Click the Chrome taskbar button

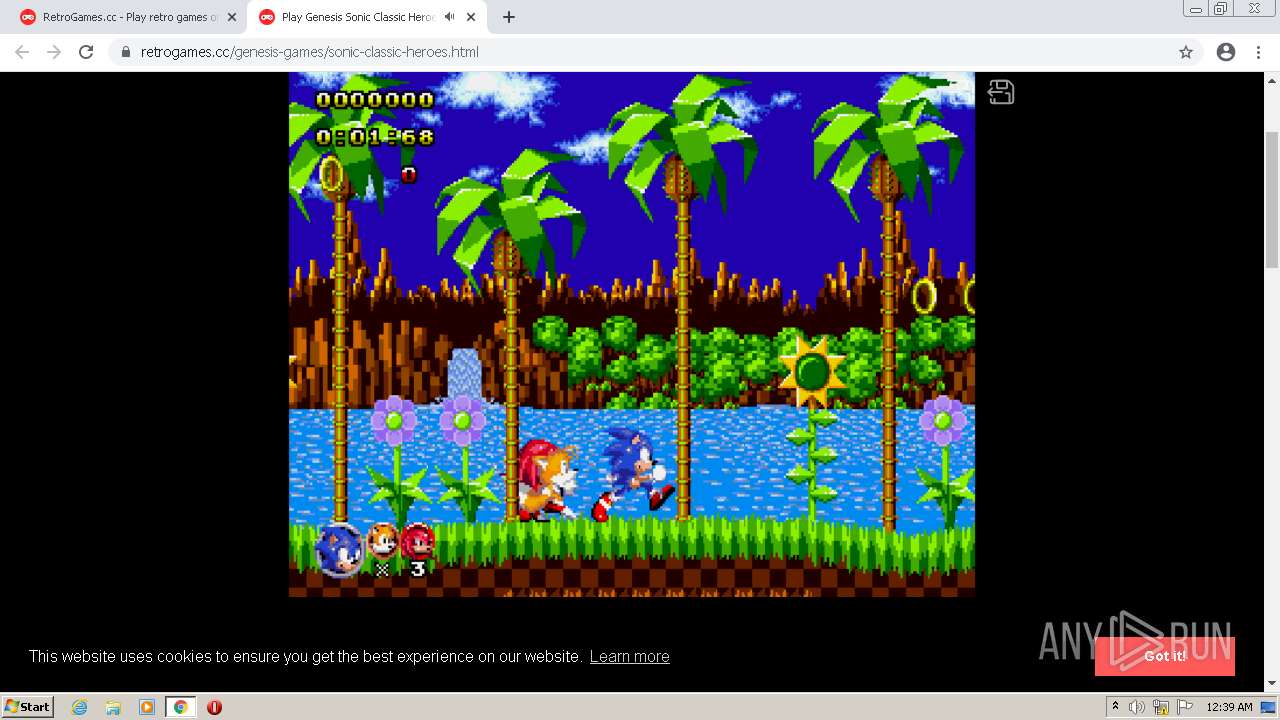coord(180,707)
